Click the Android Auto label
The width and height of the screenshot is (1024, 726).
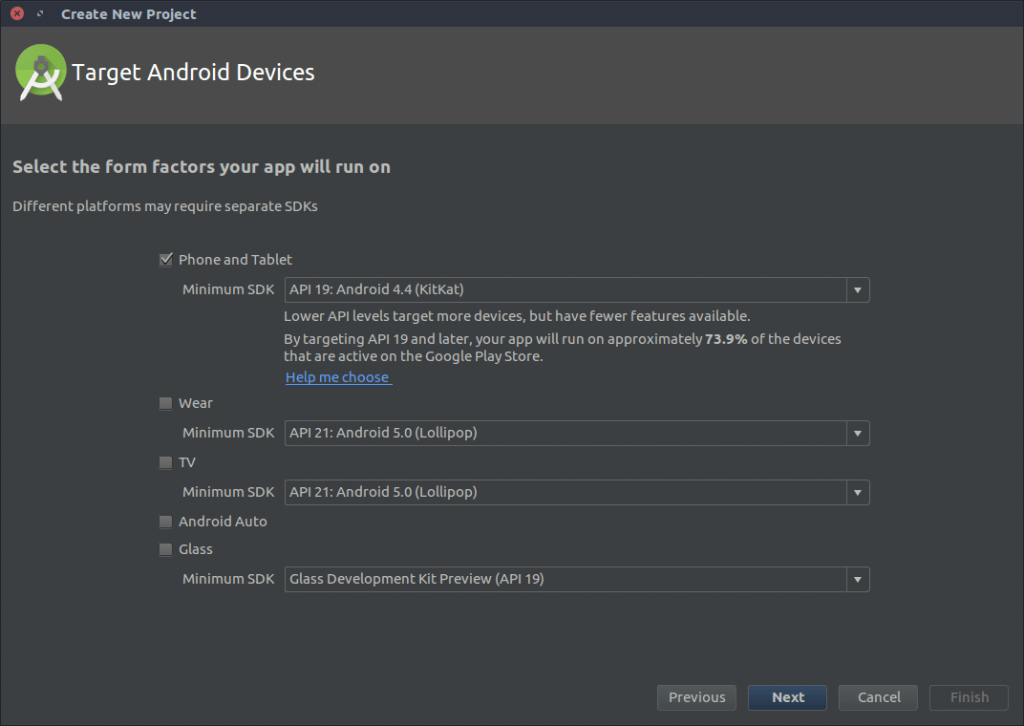click(223, 522)
